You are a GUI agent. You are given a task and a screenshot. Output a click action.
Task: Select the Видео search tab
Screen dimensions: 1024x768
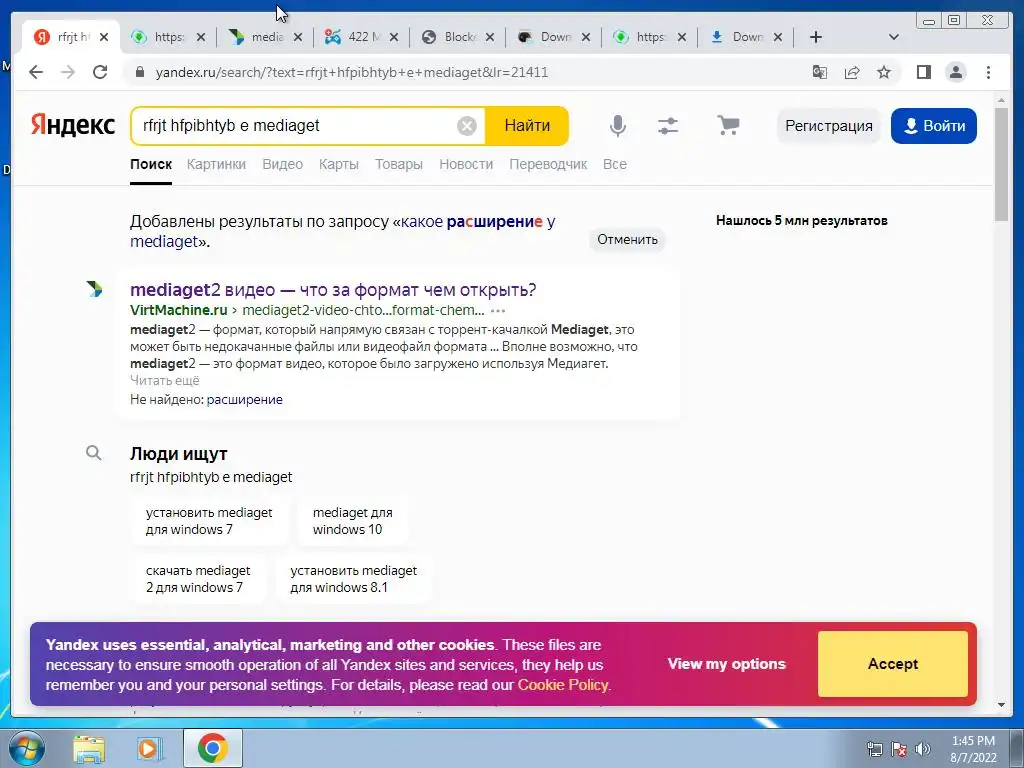283,164
